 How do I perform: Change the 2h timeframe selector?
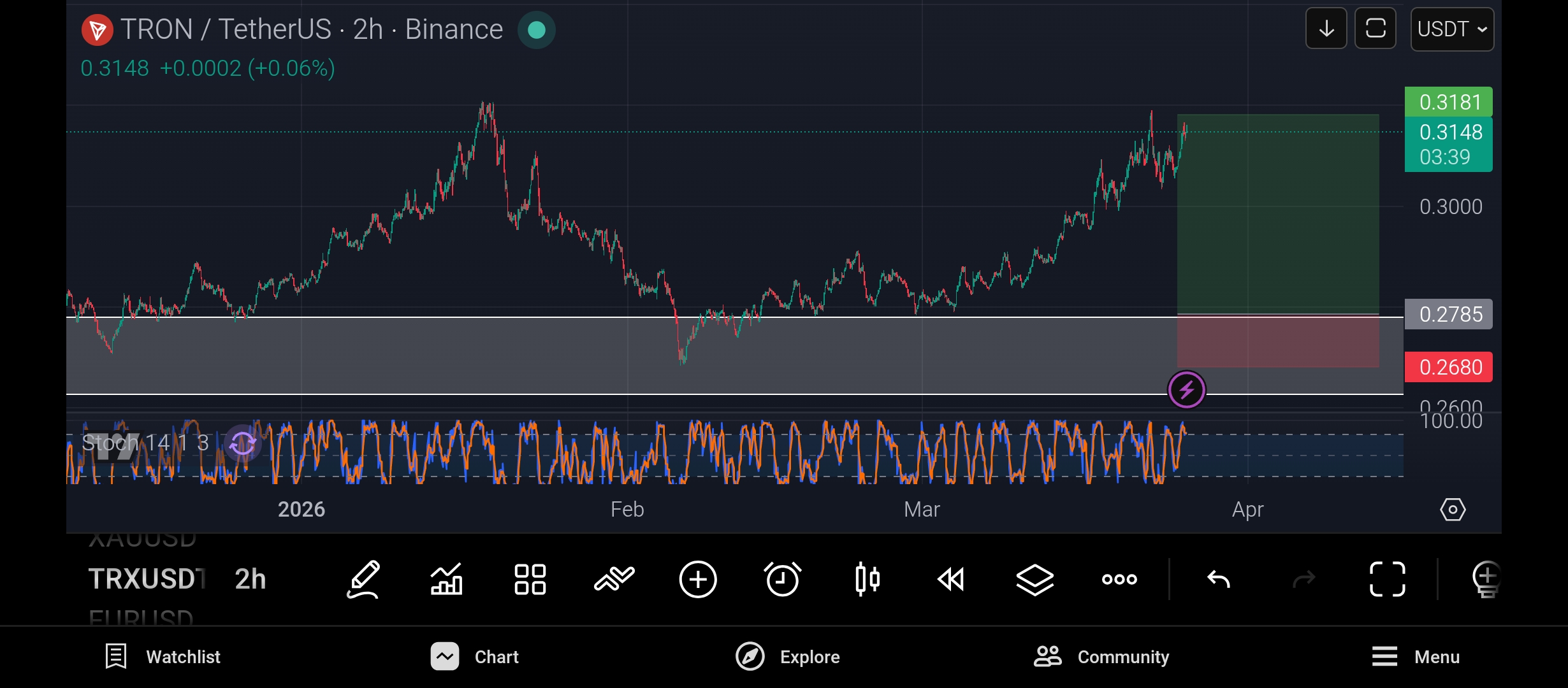tap(250, 579)
